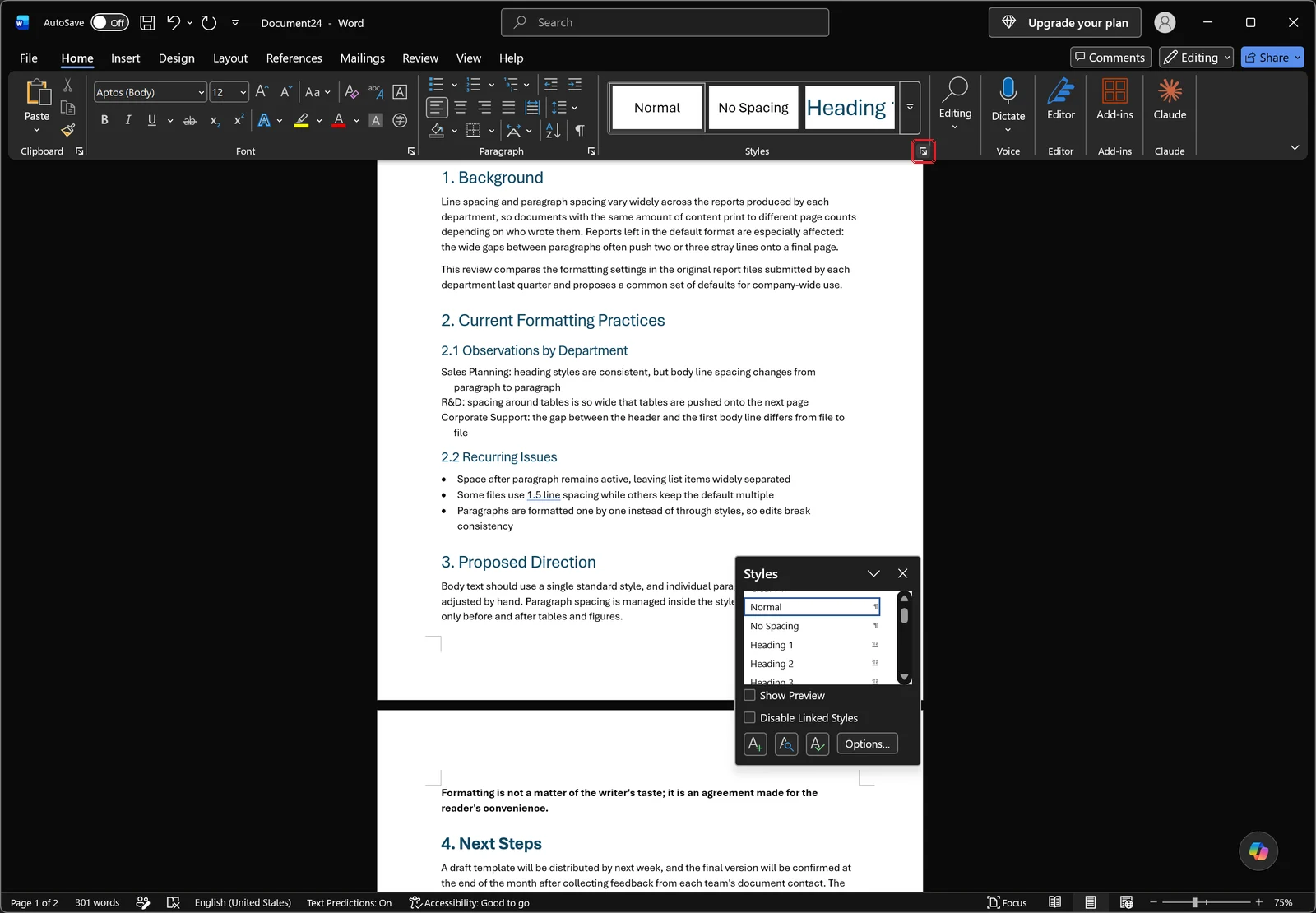1316x913 pixels.
Task: Enable the Show Preview checkbox
Action: 749,695
